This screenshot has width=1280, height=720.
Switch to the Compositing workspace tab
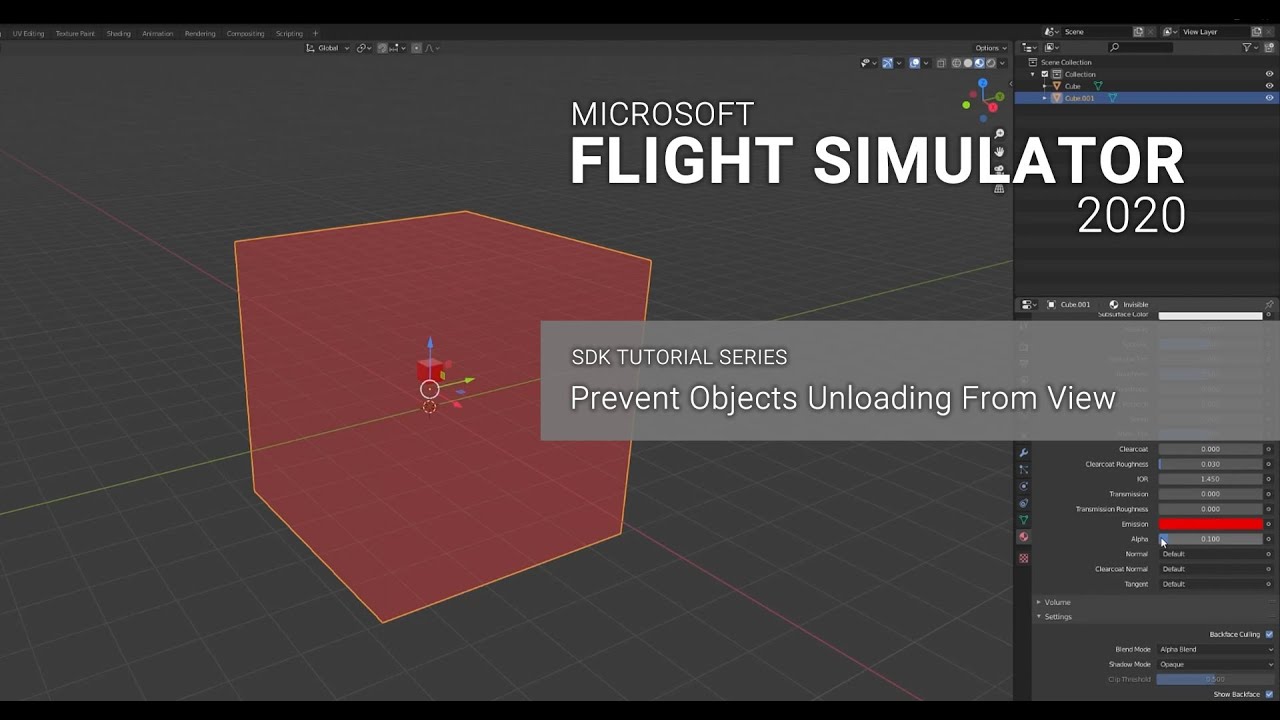(x=245, y=33)
